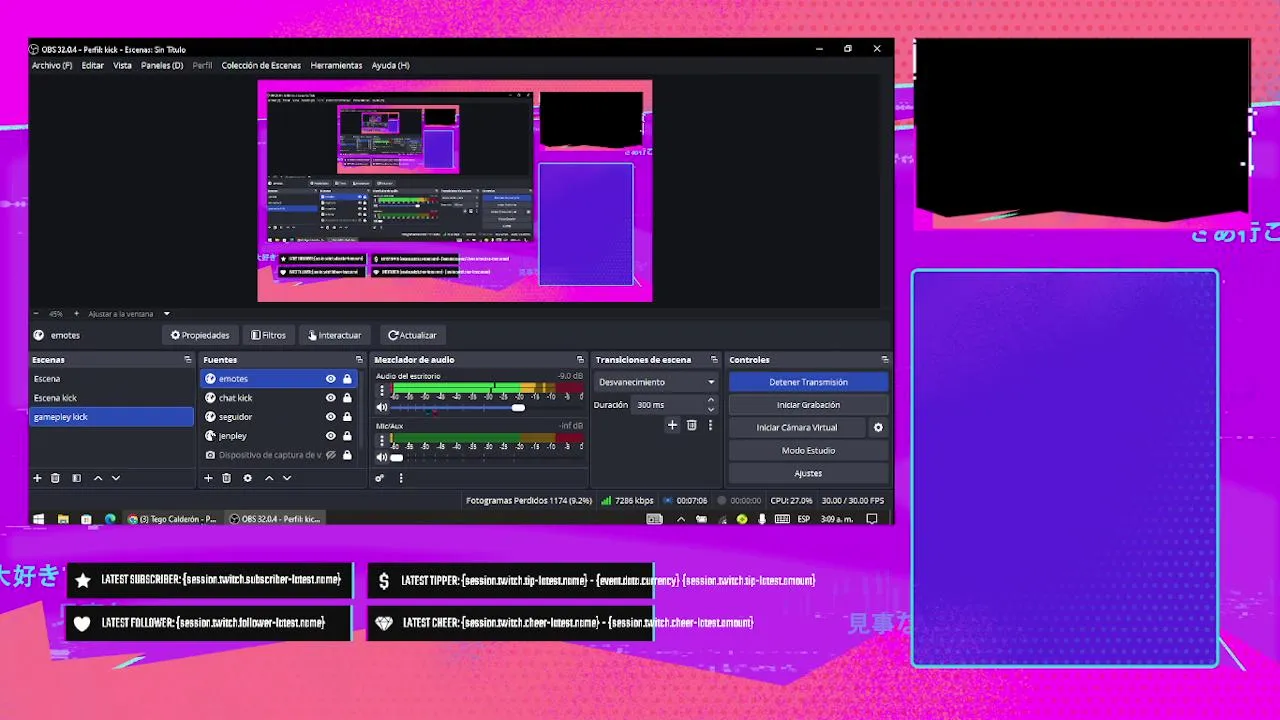The height and width of the screenshot is (720, 1280).
Task: Open the Paneles menu
Action: tap(162, 65)
